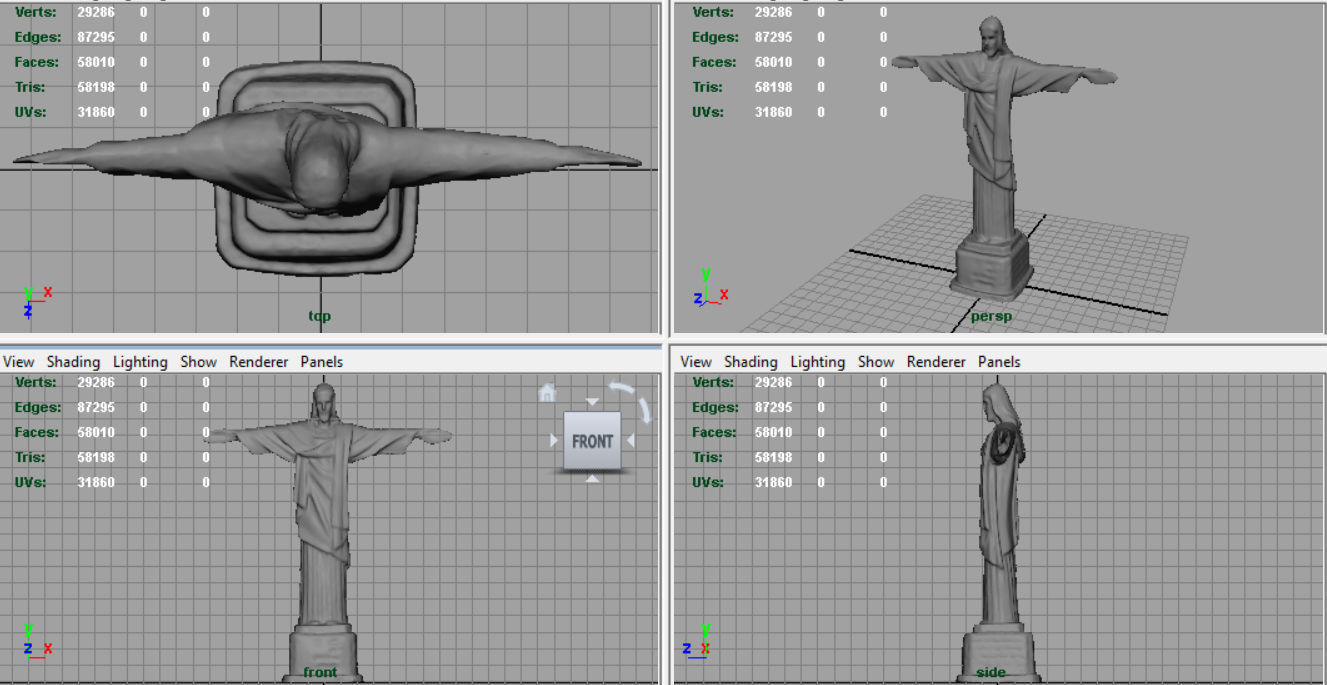Open Lighting menu in front viewport panel
This screenshot has height=685, width=1327.
[140, 362]
